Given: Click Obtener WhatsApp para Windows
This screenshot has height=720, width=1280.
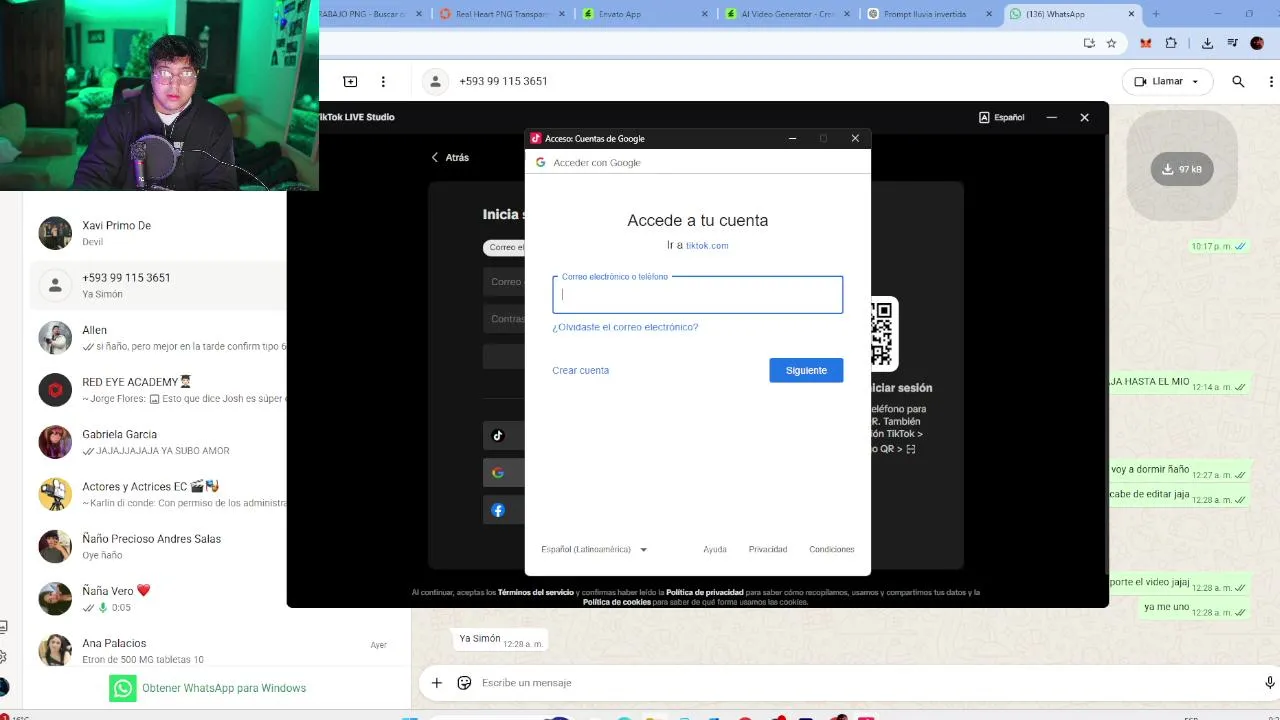Looking at the screenshot, I should (224, 688).
